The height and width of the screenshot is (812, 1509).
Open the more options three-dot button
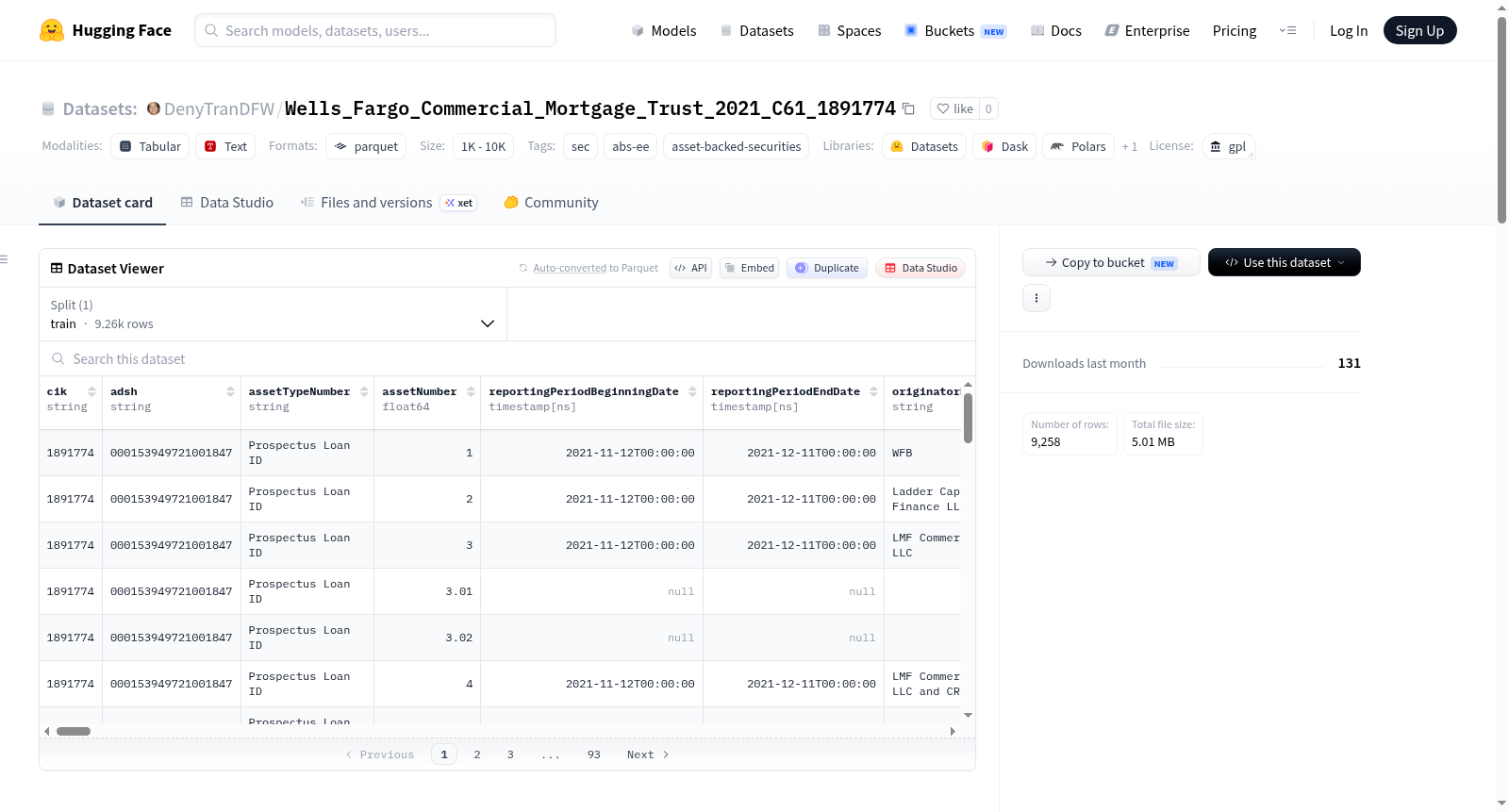1036,298
